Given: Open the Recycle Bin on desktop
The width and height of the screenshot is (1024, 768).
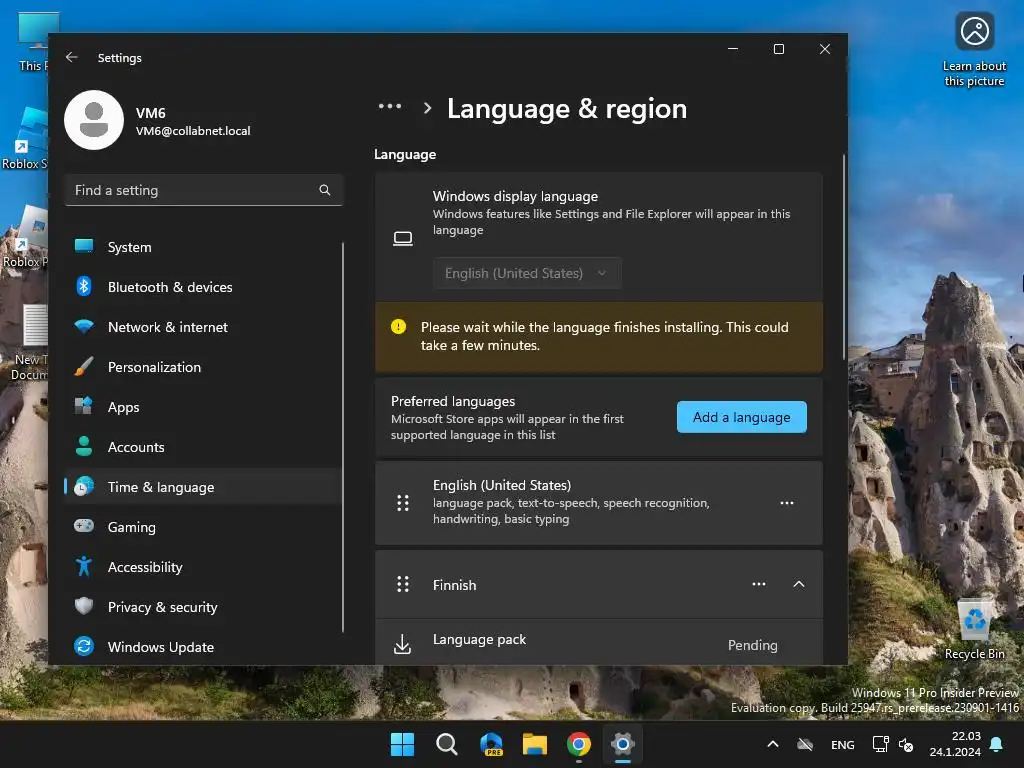Looking at the screenshot, I should coord(974,630).
